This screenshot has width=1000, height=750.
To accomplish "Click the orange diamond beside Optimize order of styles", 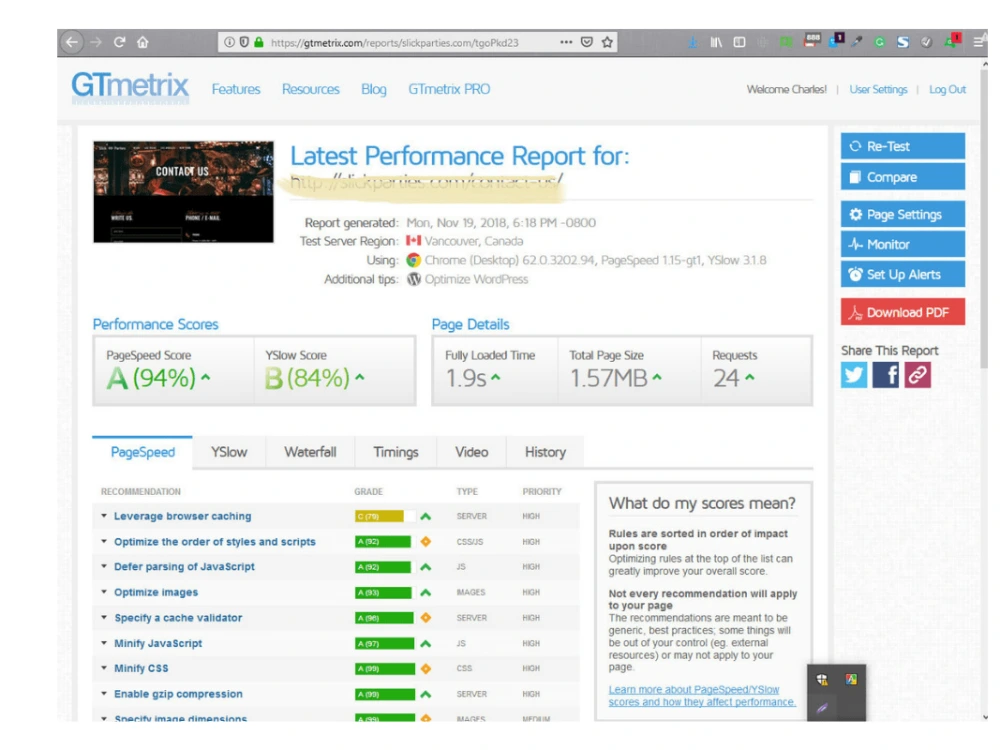I will tap(426, 541).
